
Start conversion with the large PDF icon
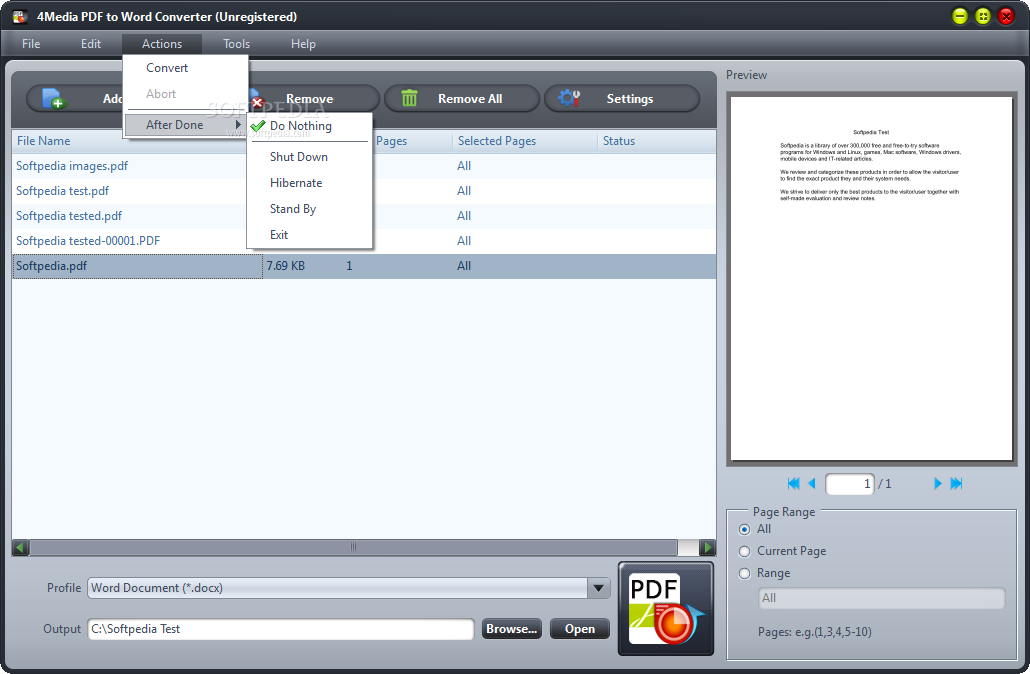click(665, 608)
